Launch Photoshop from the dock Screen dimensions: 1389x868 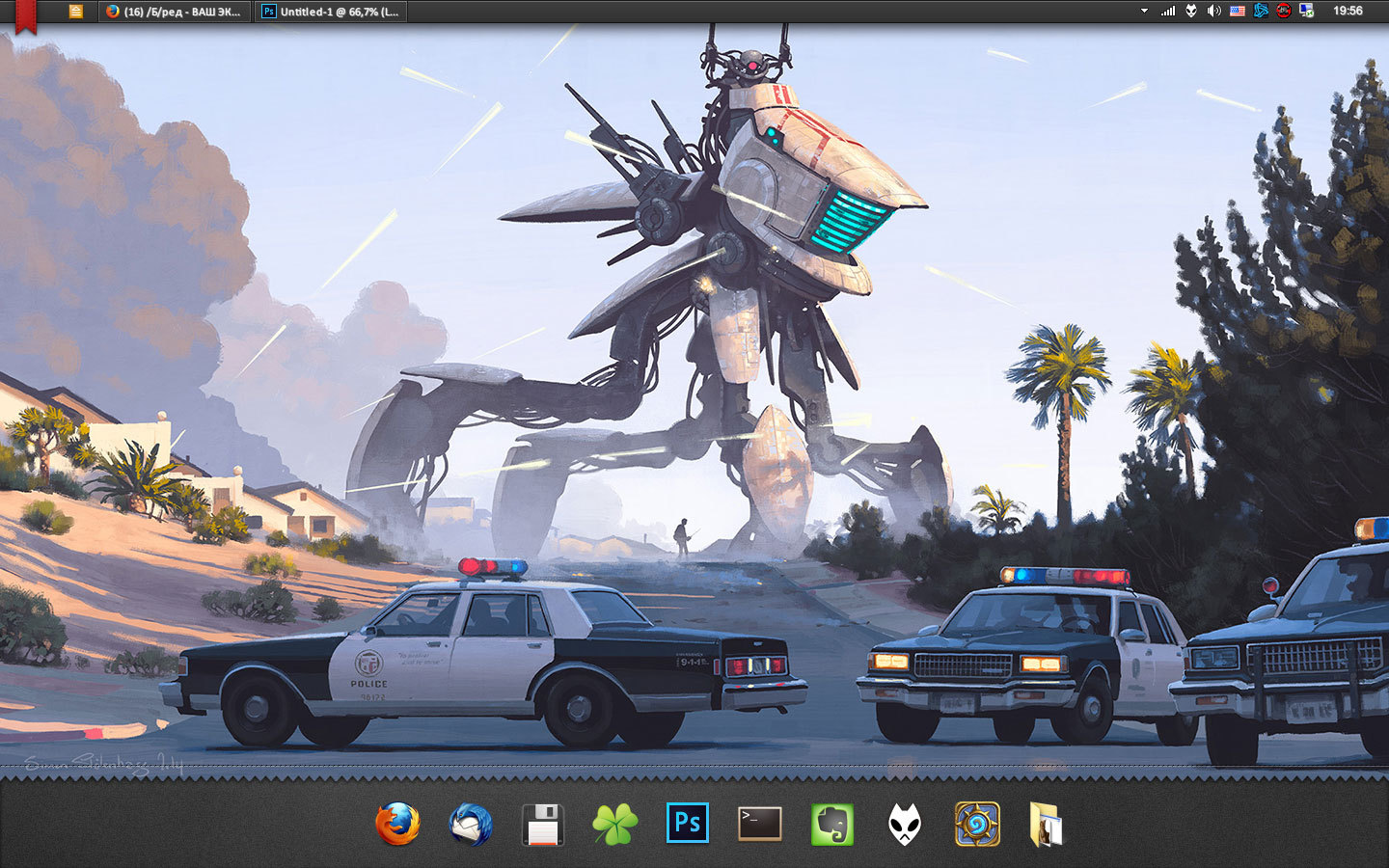(x=687, y=824)
